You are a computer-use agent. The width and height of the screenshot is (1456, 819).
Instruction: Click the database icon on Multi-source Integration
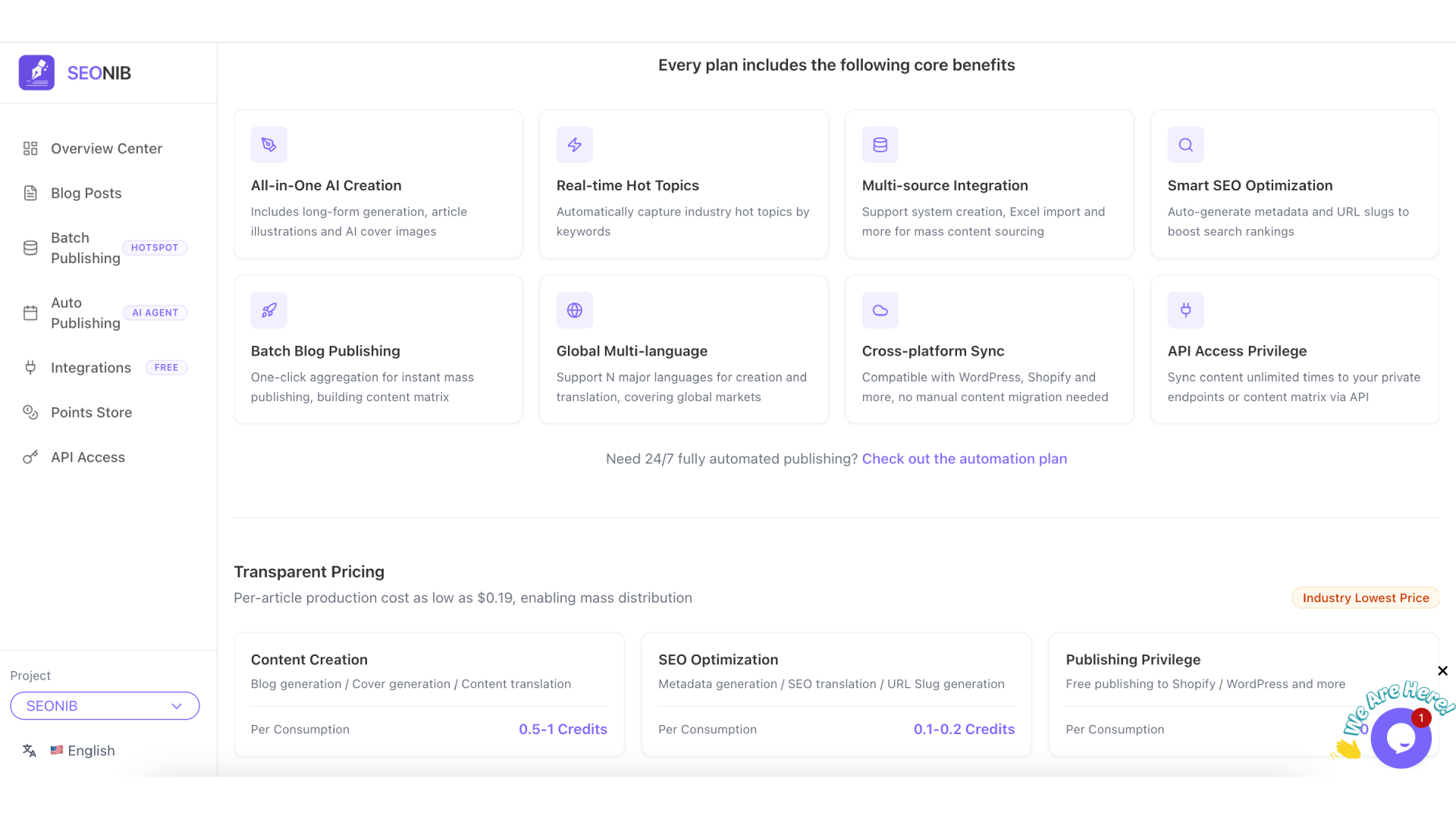click(x=880, y=145)
